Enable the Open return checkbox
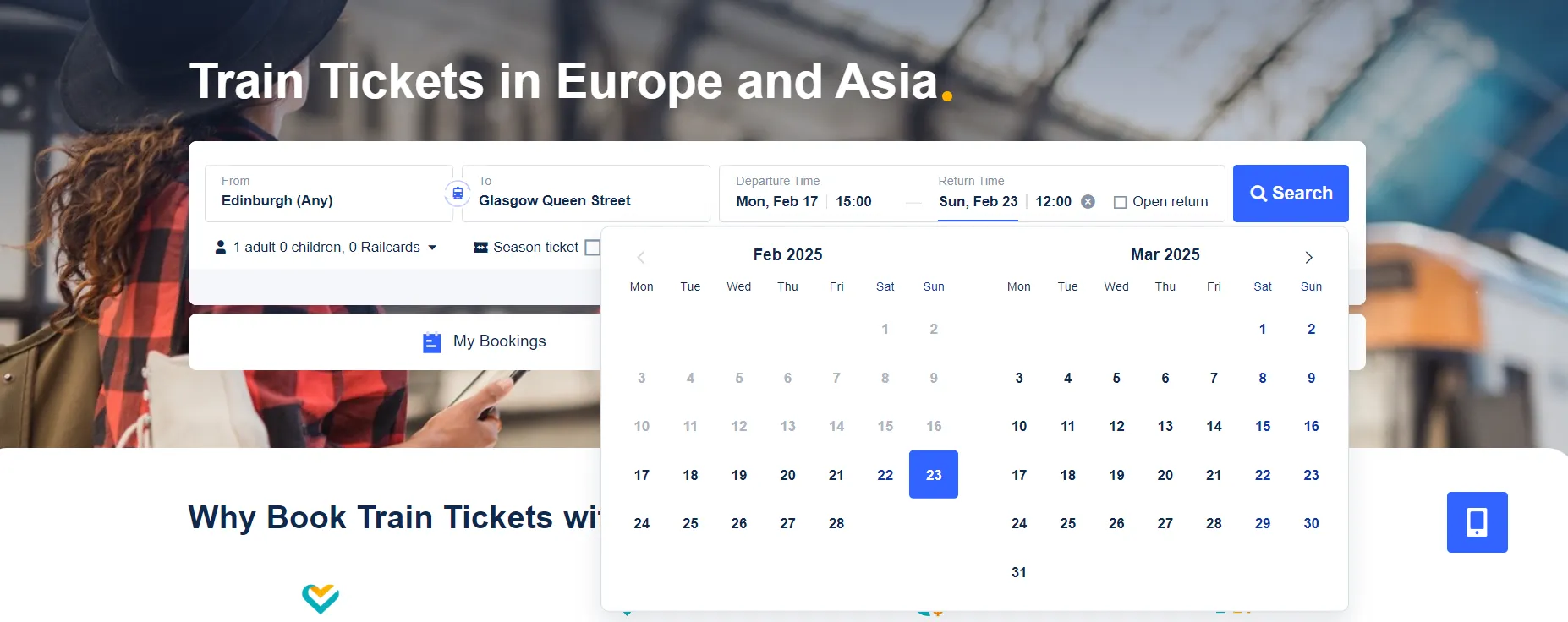The width and height of the screenshot is (1568, 622). click(1120, 202)
